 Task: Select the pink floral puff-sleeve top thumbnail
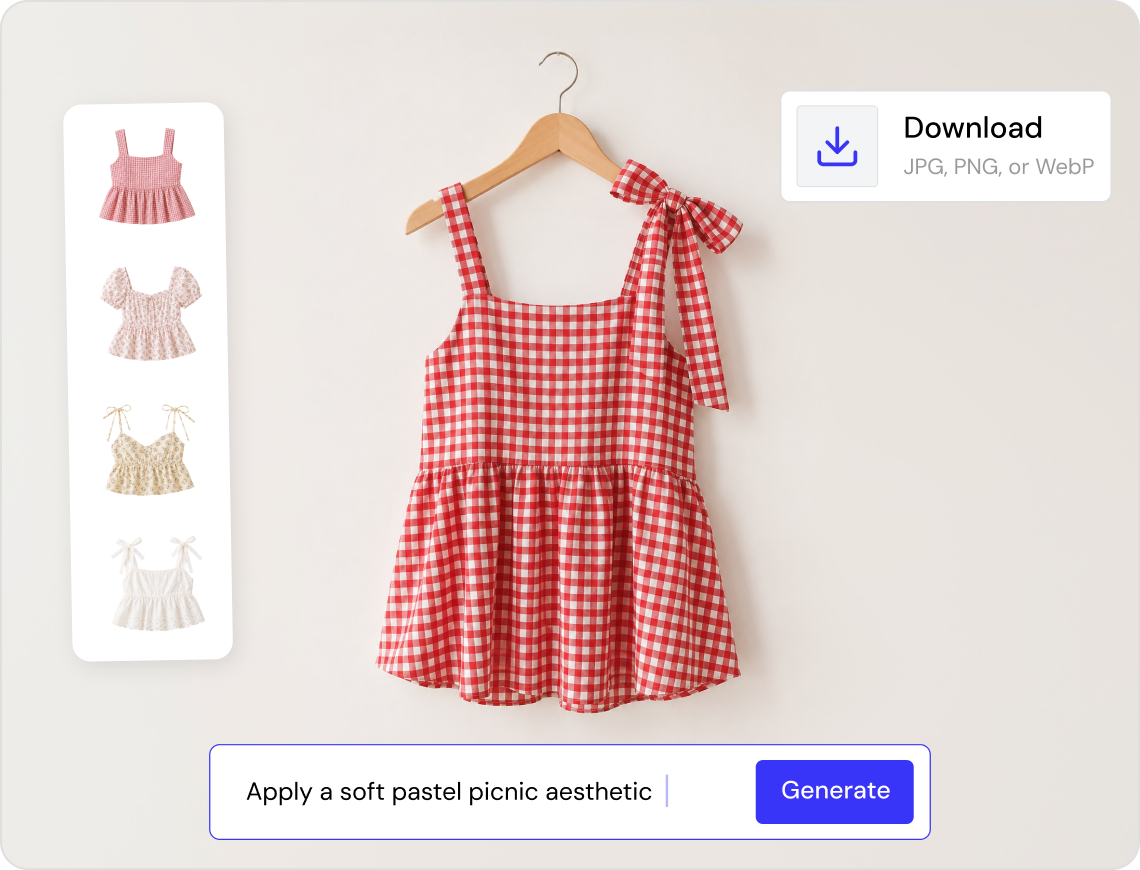point(150,313)
